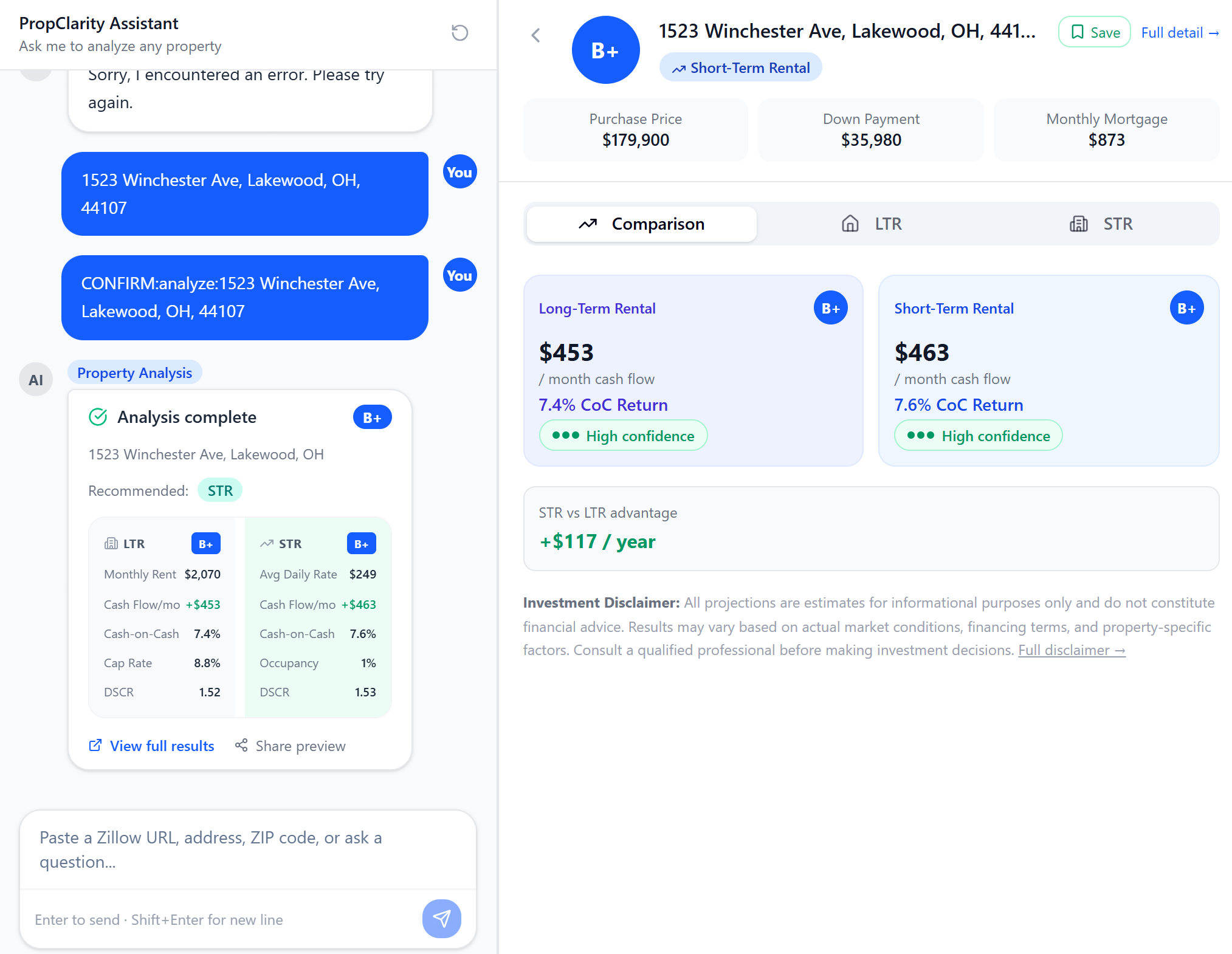Toggle the Short-Term Rental badge under the address
Screen dimensions: 1232x954
pos(740,67)
